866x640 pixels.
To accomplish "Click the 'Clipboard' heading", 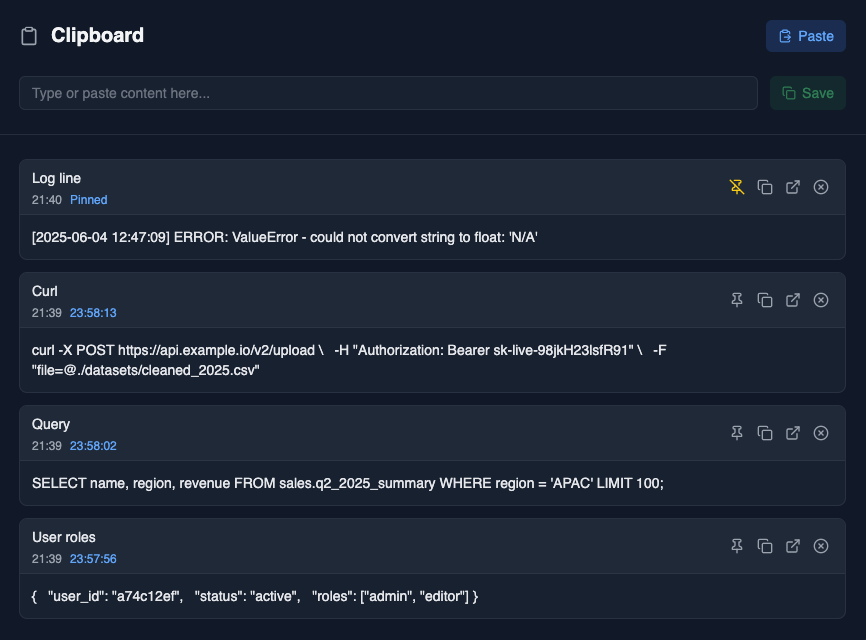I will click(x=97, y=35).
